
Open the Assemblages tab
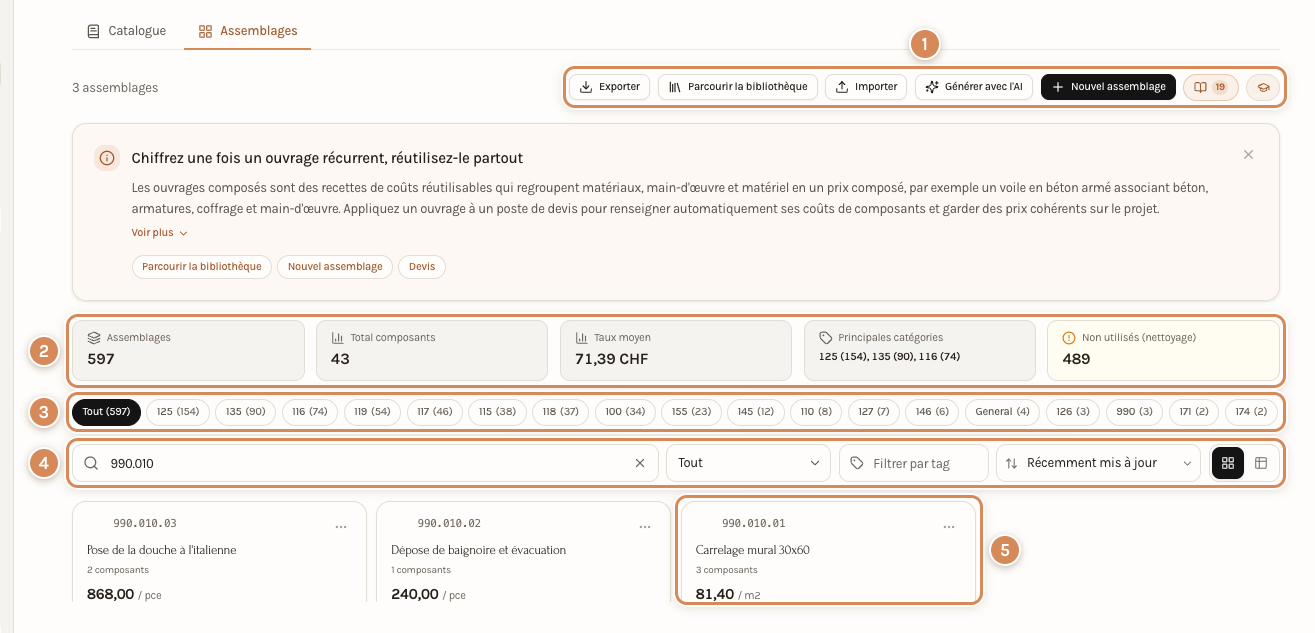click(x=248, y=31)
